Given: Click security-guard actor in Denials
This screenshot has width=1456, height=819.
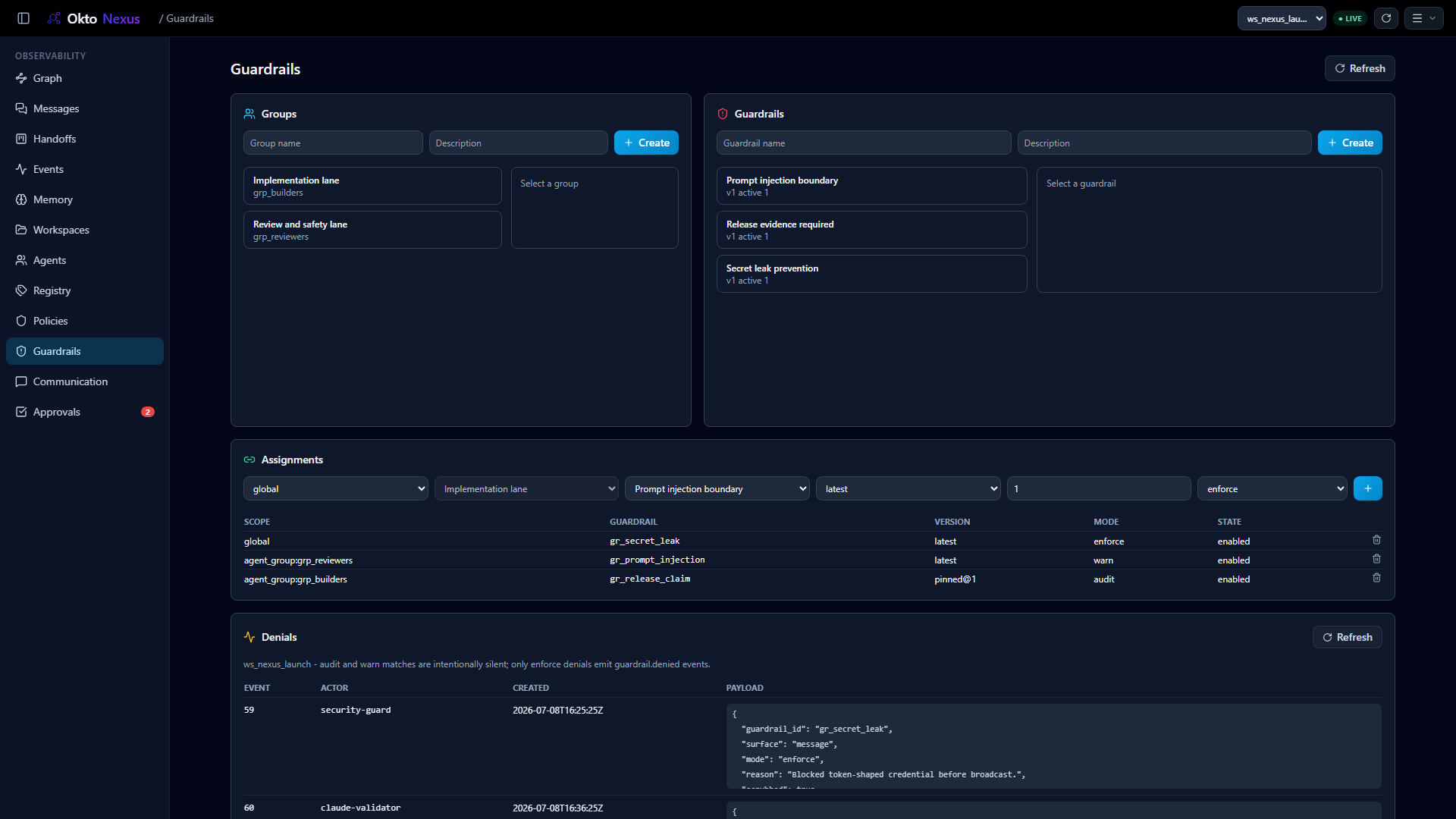Looking at the screenshot, I should pos(356,710).
